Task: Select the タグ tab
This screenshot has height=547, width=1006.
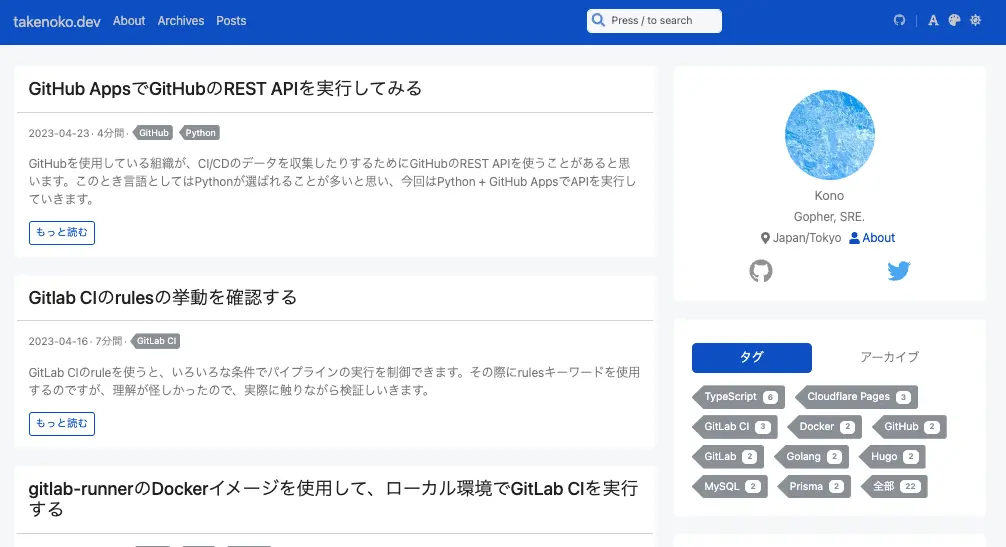Action: [x=751, y=357]
